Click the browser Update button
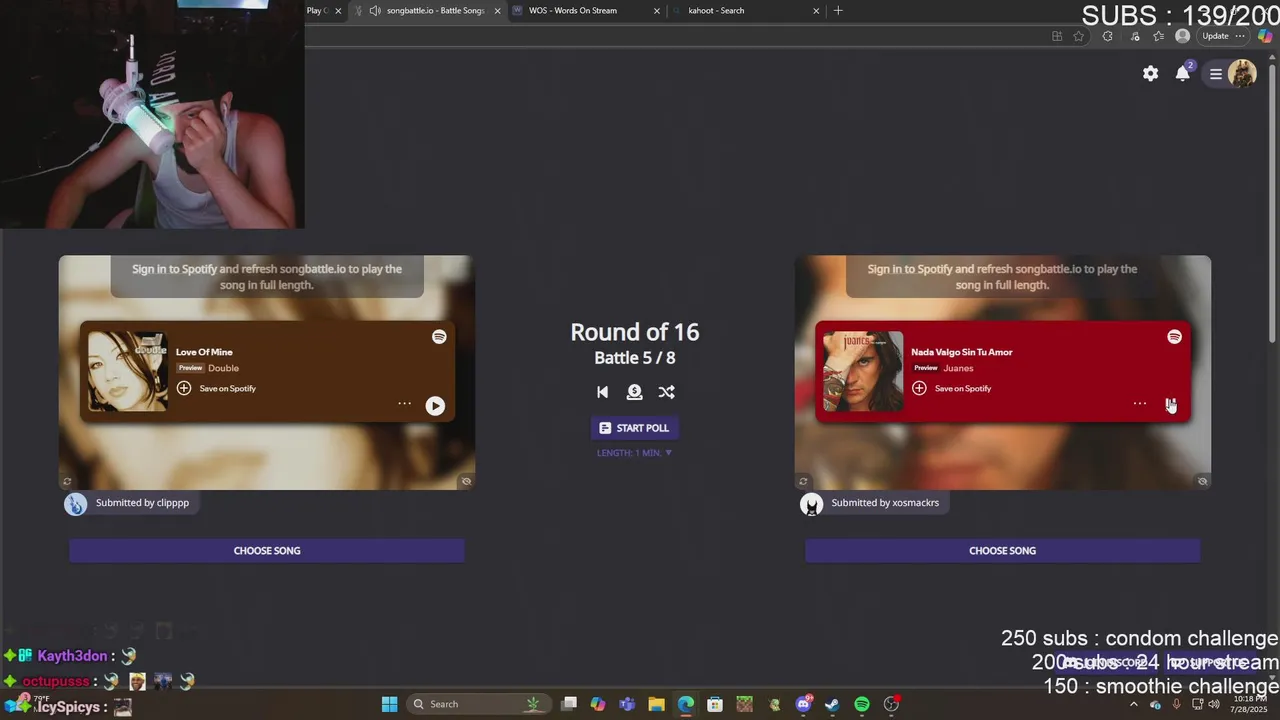This screenshot has height=720, width=1280. coord(1224,36)
